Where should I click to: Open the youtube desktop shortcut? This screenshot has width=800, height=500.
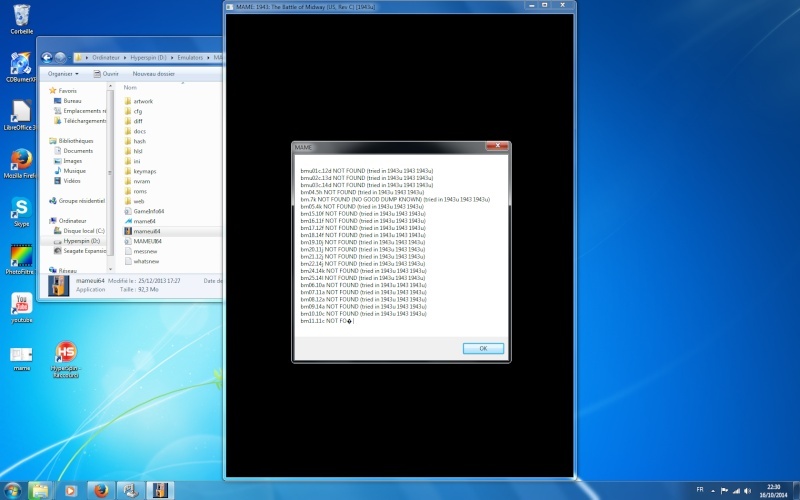pyautogui.click(x=21, y=308)
